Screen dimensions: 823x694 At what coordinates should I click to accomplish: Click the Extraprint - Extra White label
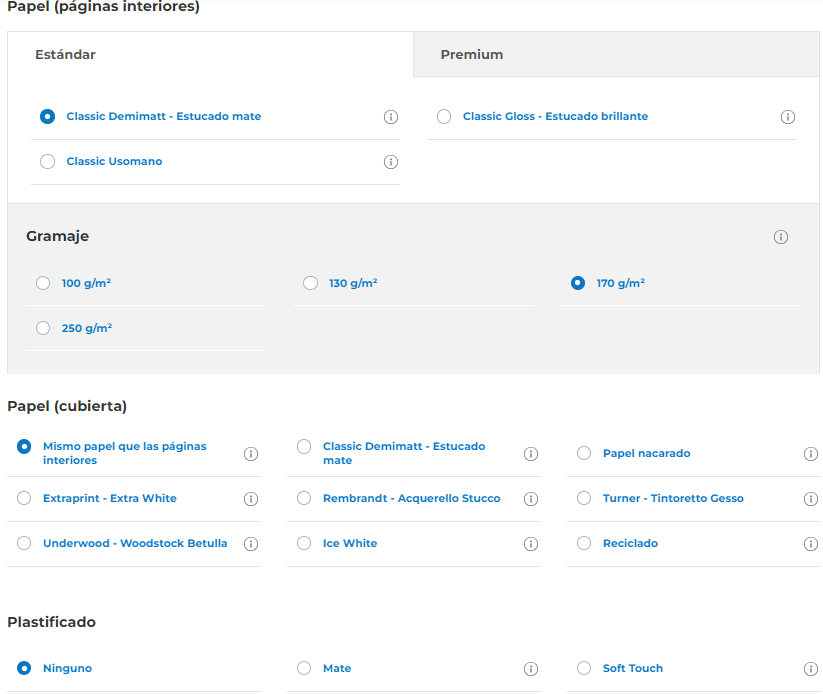point(110,498)
